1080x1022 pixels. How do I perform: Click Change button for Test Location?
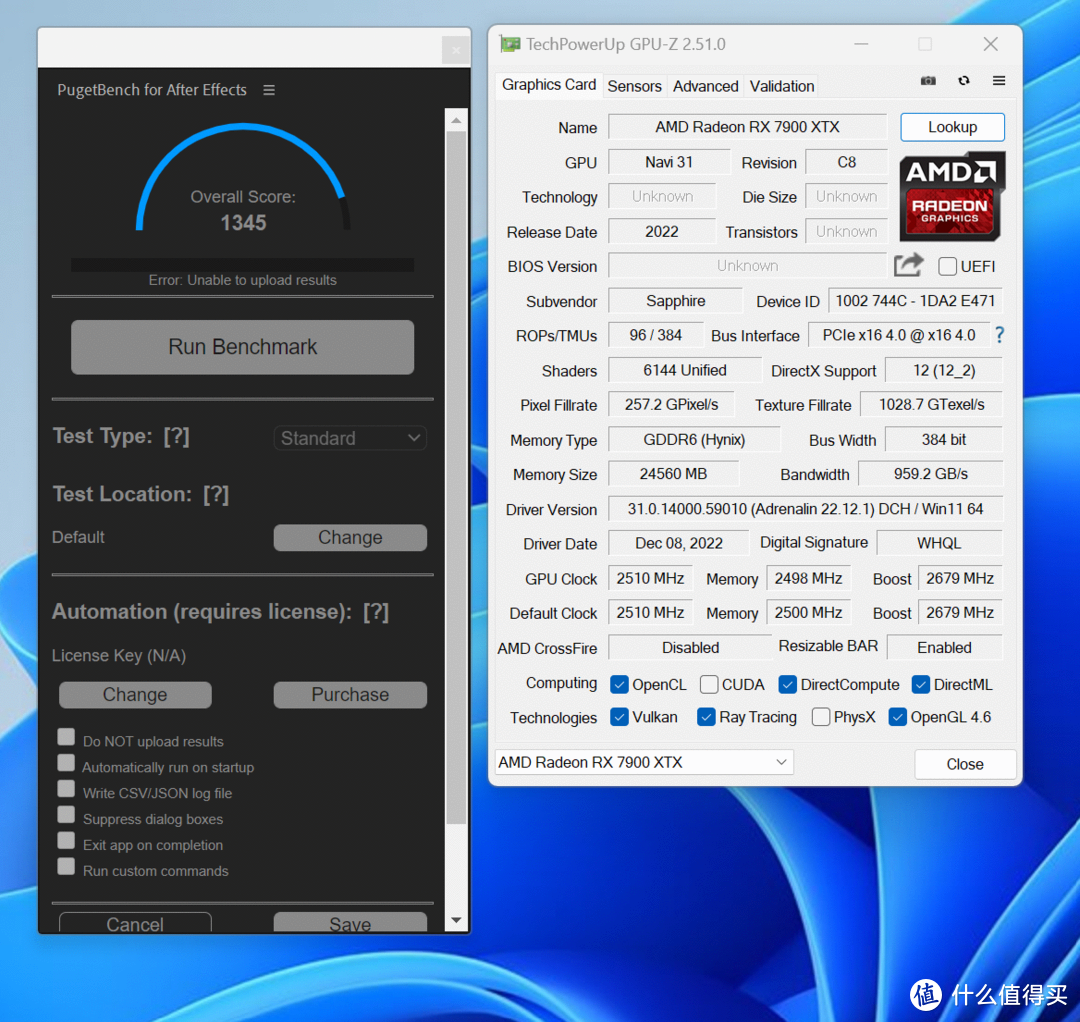350,537
